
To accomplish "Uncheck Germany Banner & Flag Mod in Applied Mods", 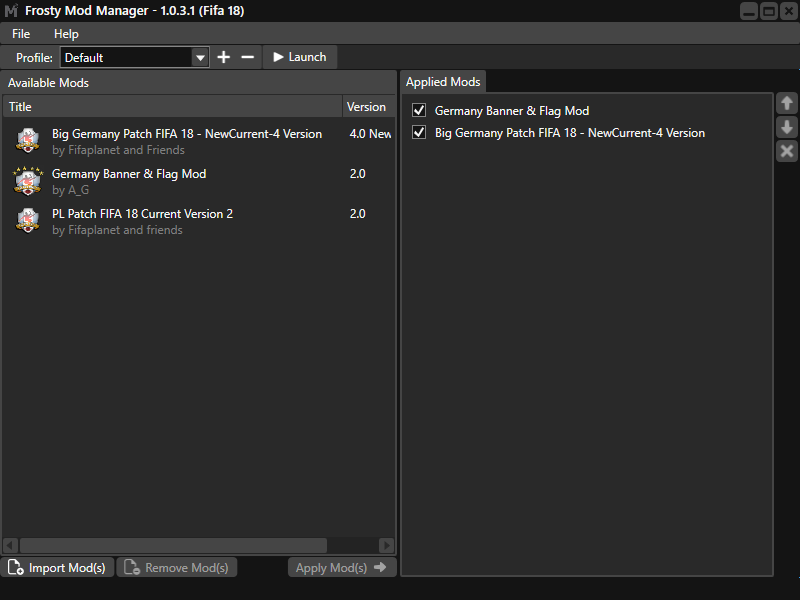I will 419,110.
